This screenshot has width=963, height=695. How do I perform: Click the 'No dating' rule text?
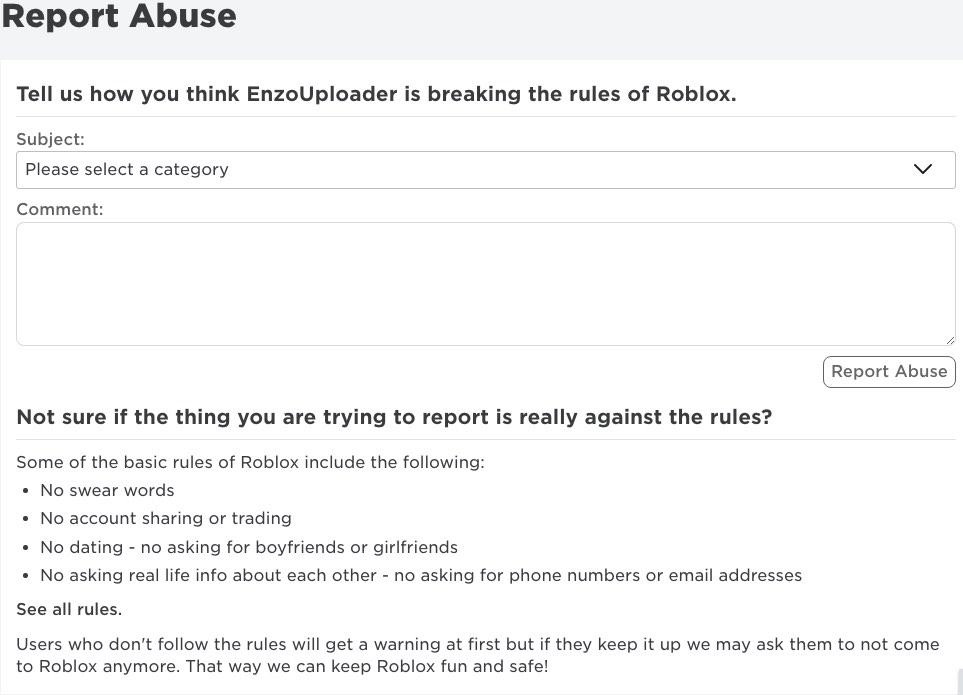click(x=248, y=547)
